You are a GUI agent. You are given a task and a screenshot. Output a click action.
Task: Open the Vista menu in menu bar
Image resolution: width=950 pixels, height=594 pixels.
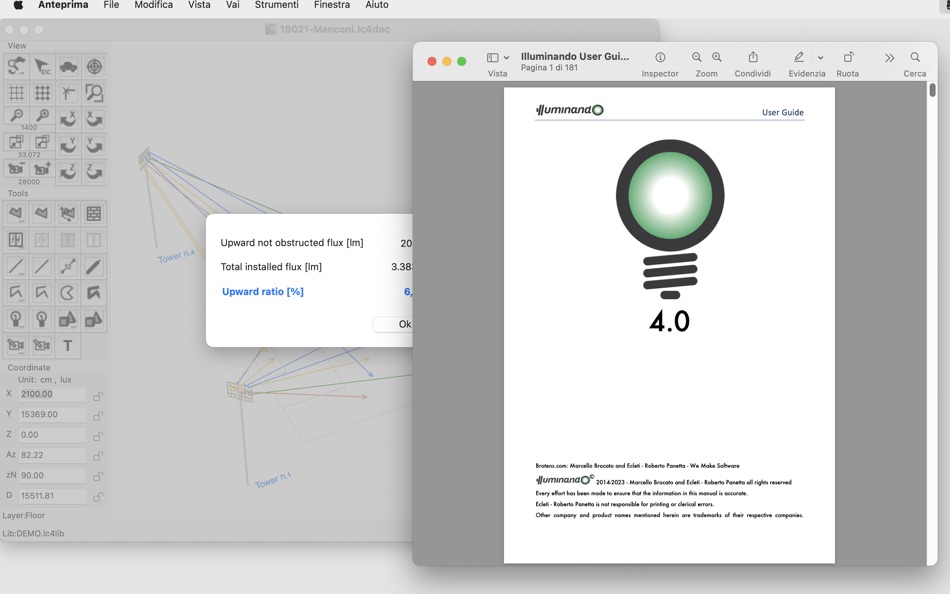coord(199,5)
